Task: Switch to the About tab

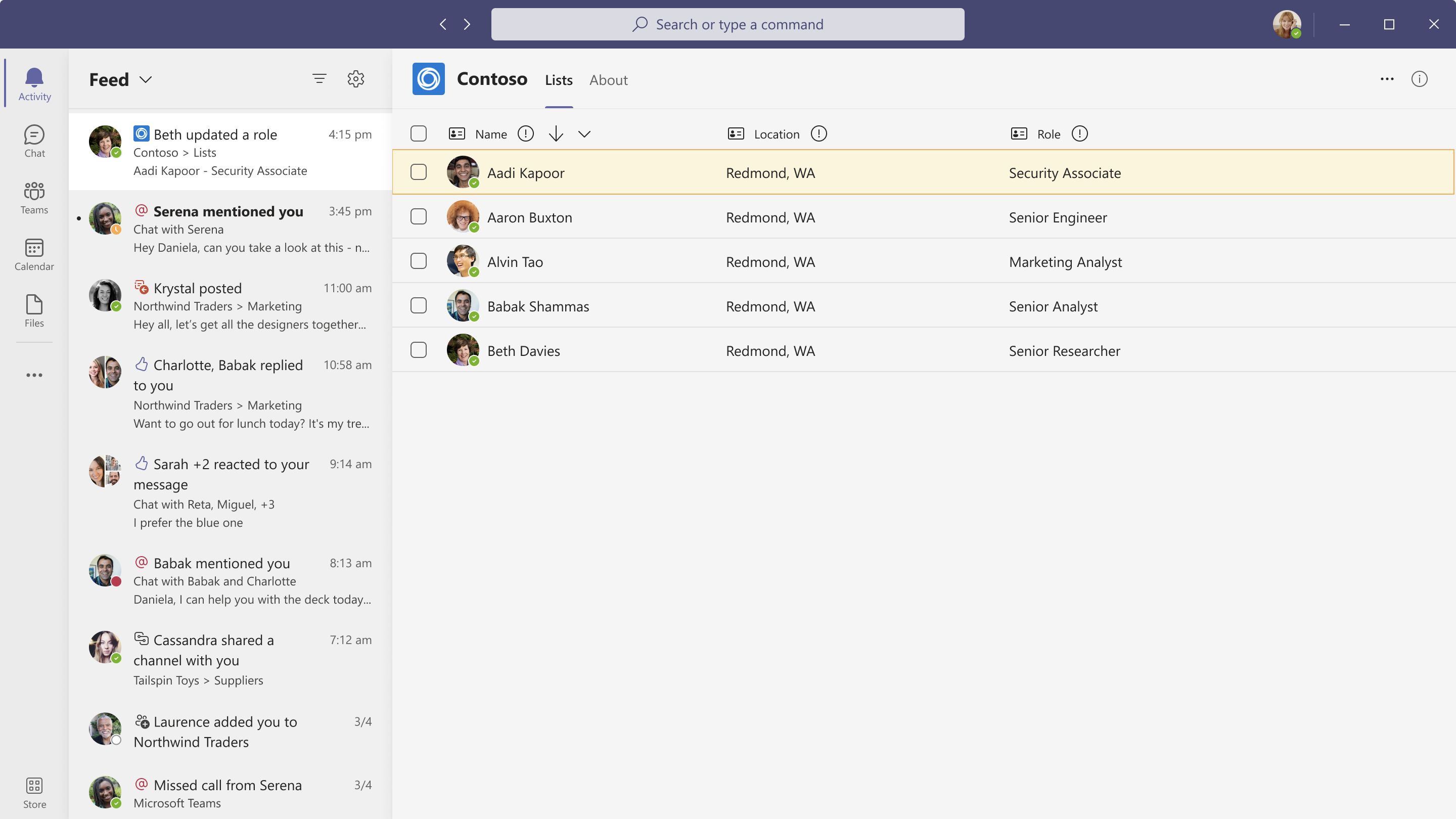Action: (x=608, y=79)
